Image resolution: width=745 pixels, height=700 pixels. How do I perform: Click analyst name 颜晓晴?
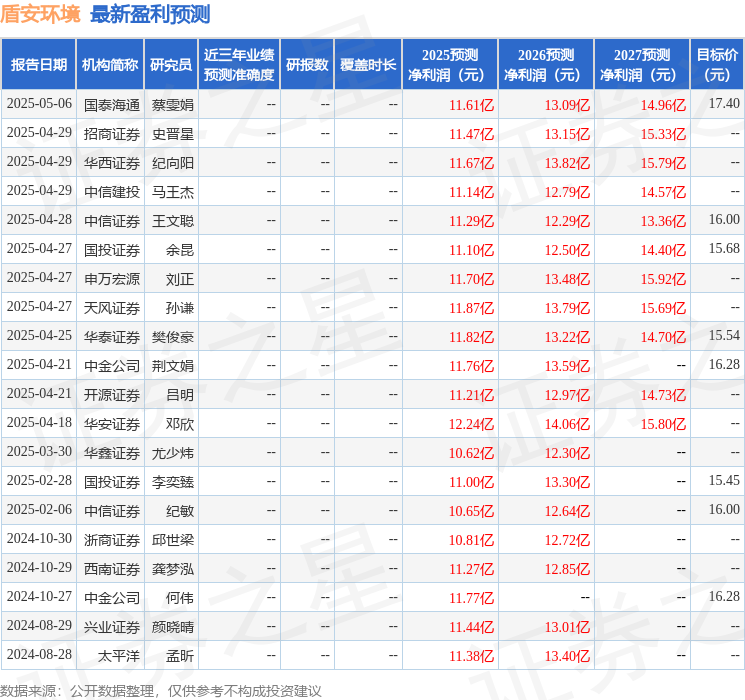172,627
